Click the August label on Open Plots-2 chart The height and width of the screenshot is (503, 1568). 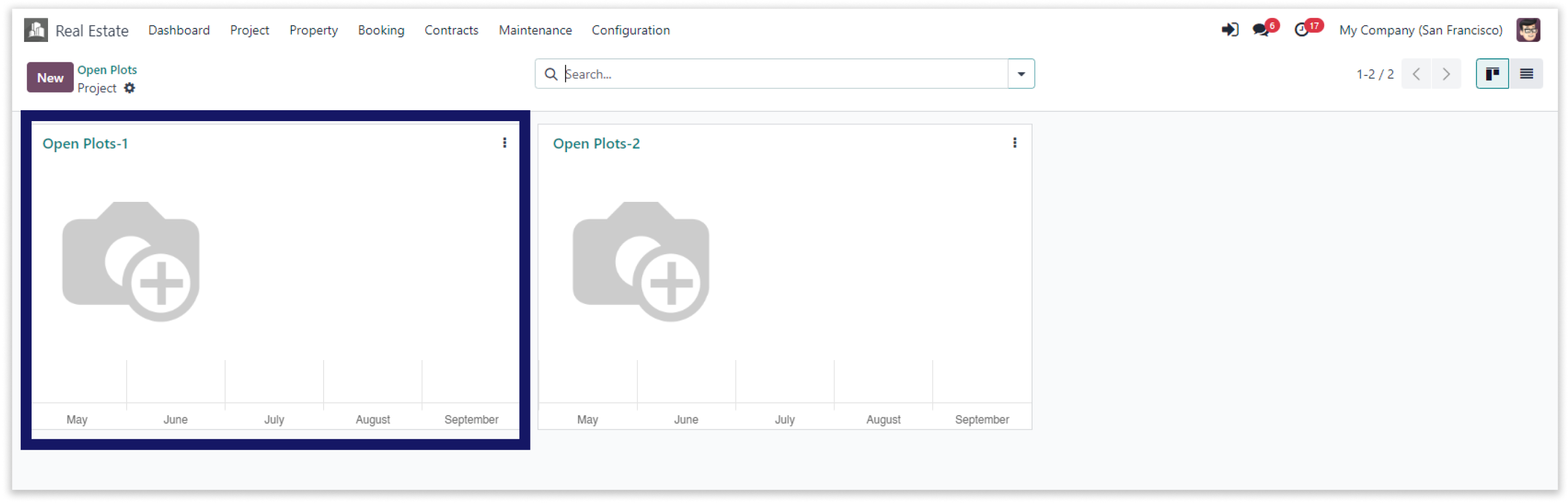[883, 420]
